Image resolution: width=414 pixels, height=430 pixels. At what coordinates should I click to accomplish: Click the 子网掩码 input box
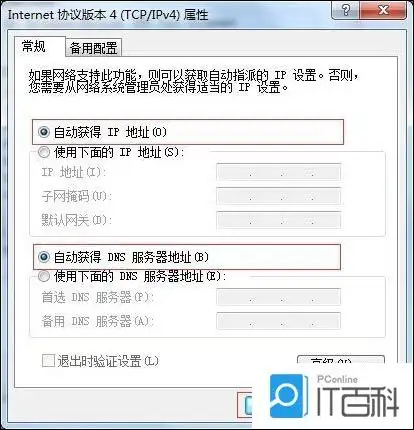click(279, 196)
